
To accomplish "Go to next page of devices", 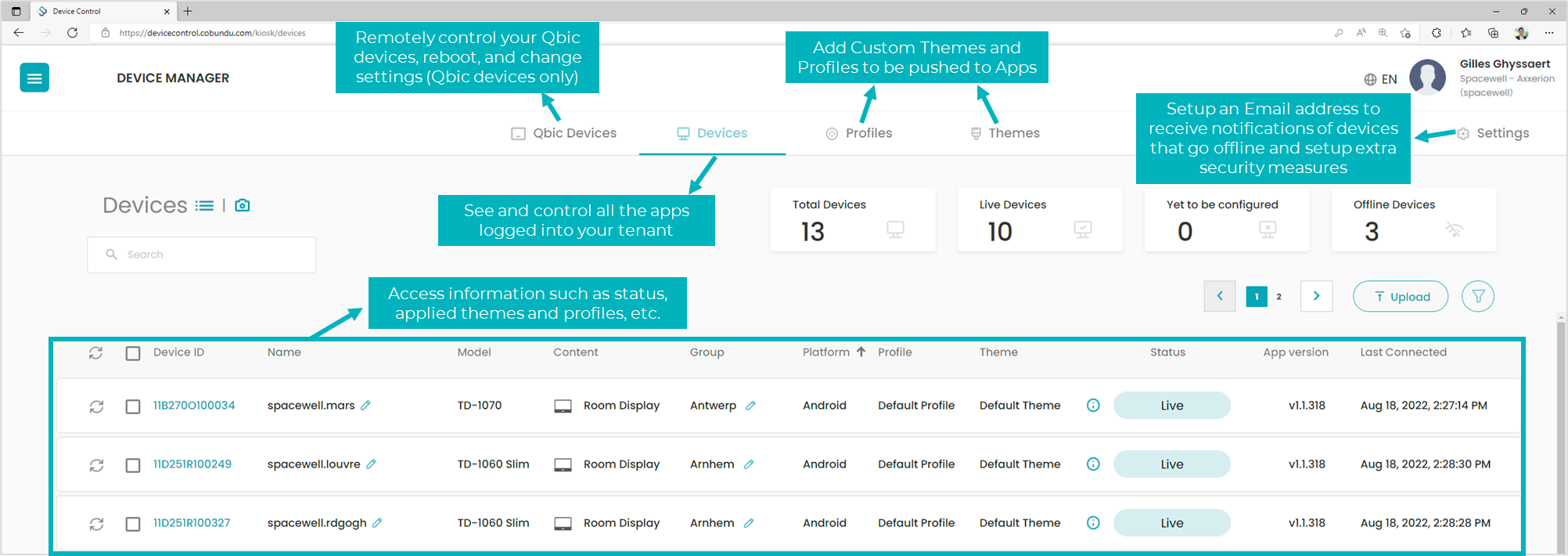I will (x=1316, y=296).
